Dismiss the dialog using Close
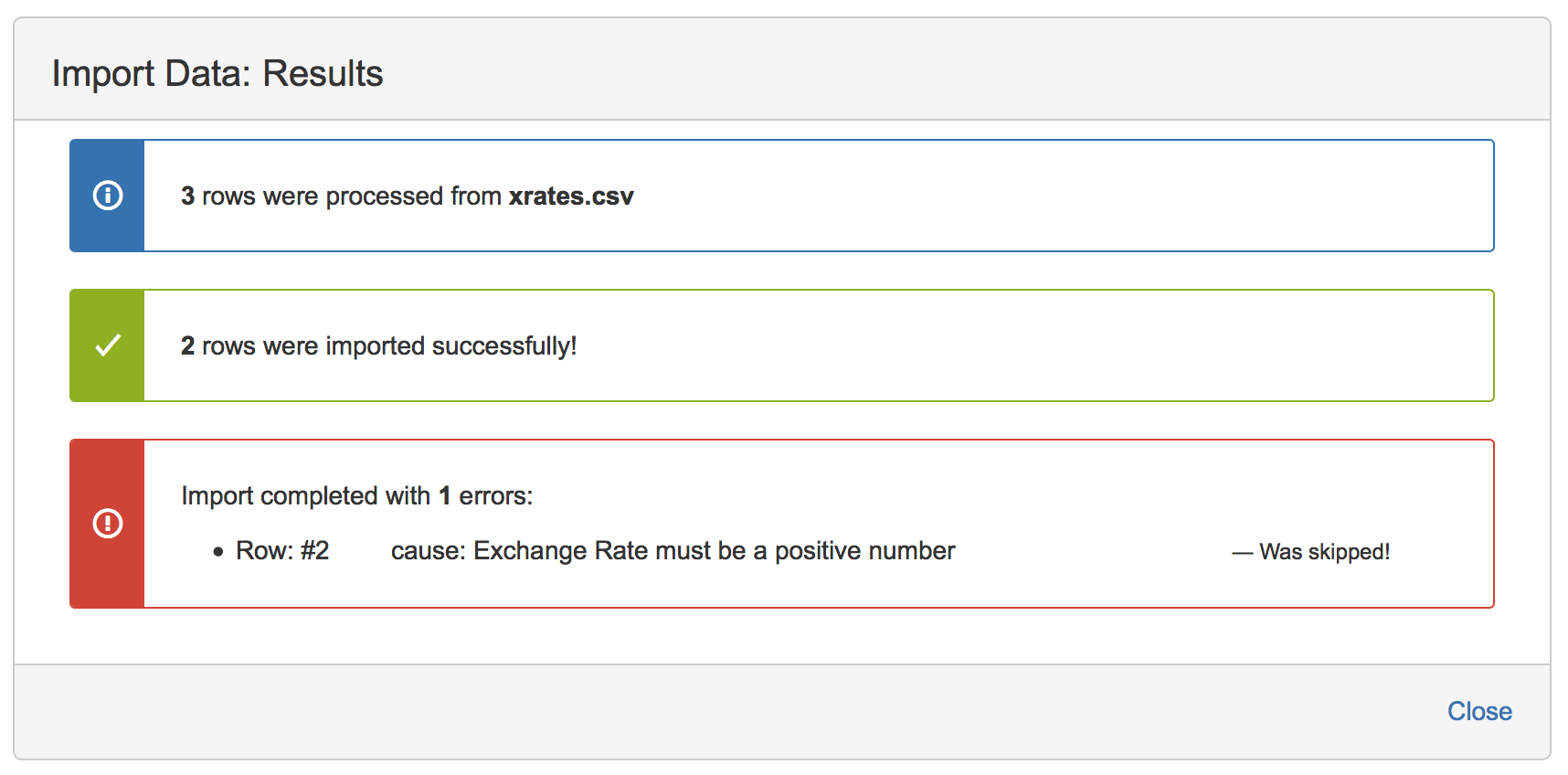 click(x=1480, y=711)
